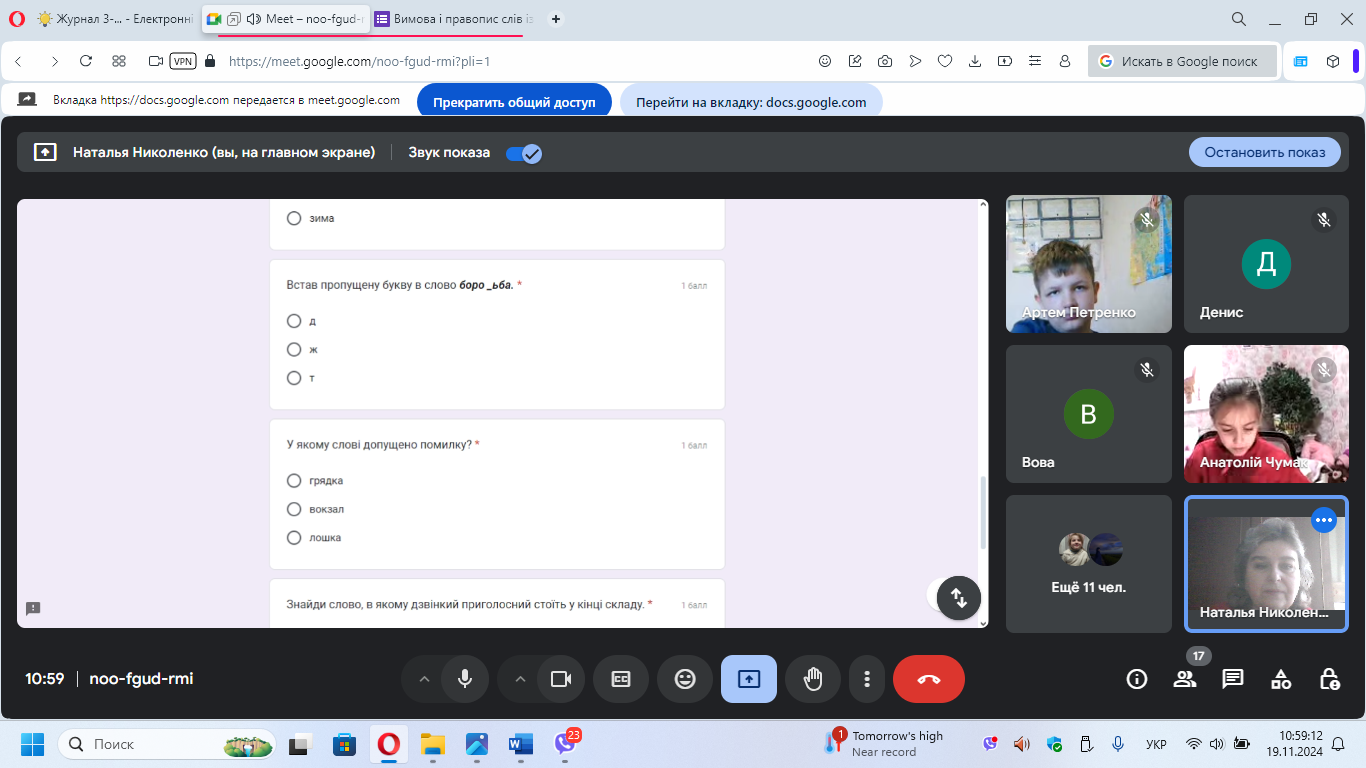Open host controls lock icon

(1329, 679)
